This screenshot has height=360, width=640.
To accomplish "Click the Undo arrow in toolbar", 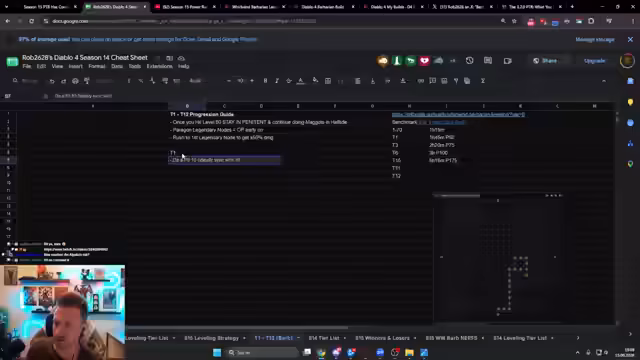I will click(x=52, y=81).
